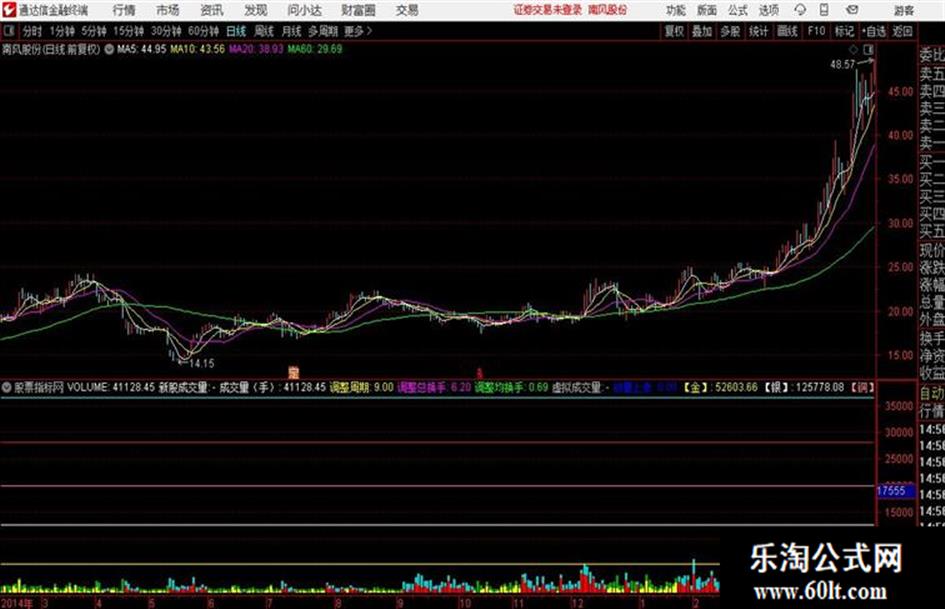Click the 证券交易未登录 login link
The height and width of the screenshot is (609, 945).
[548, 10]
